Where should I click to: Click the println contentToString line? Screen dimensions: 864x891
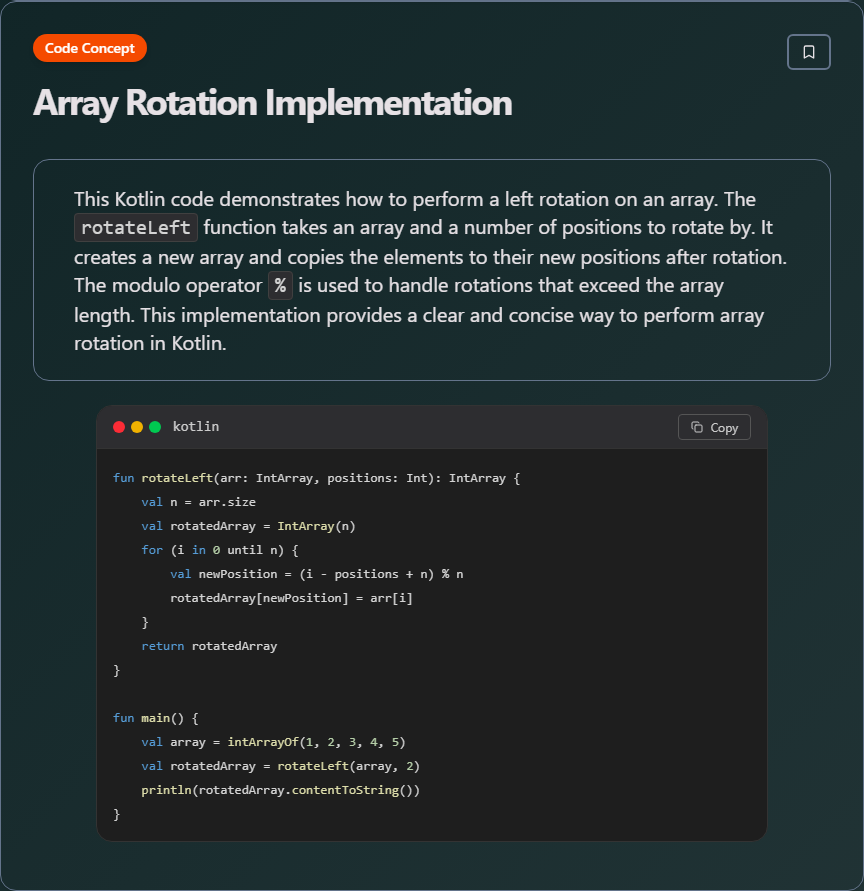coord(280,790)
